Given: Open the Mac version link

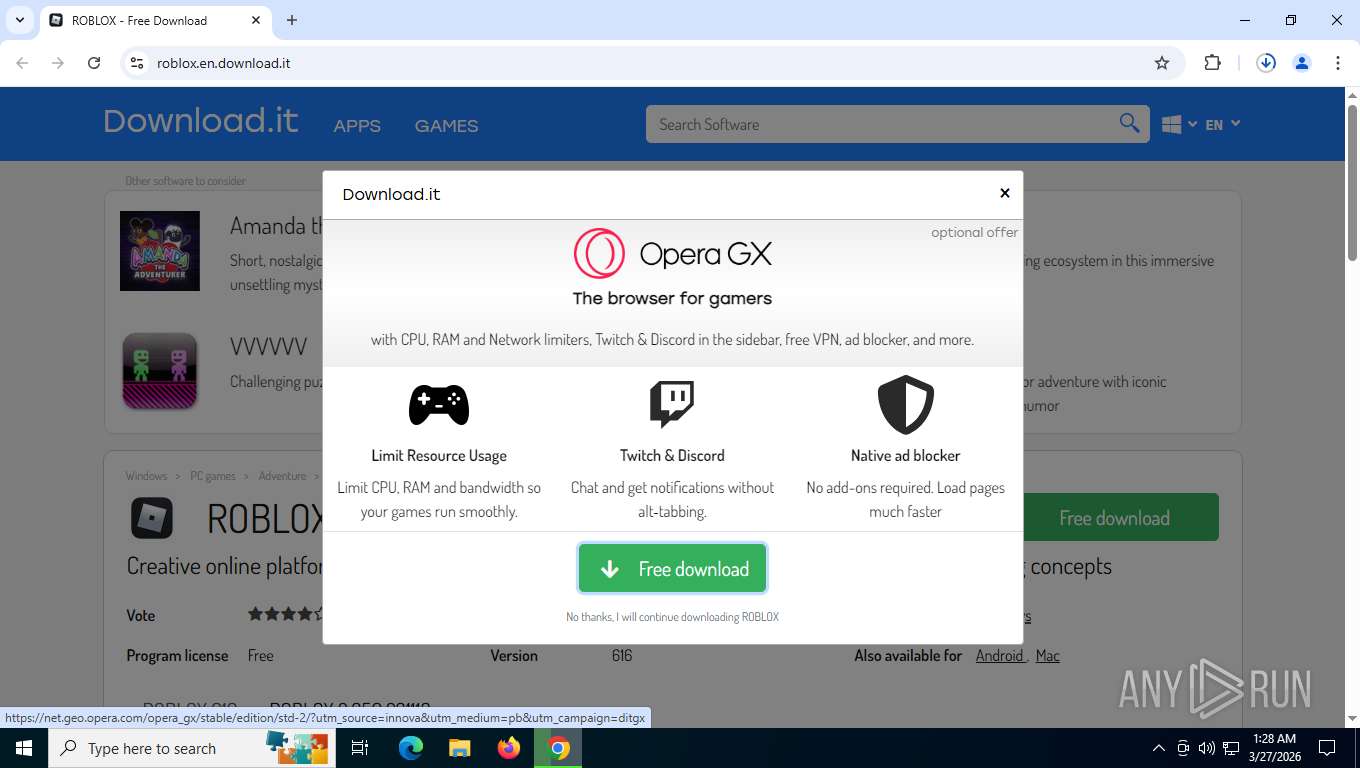Looking at the screenshot, I should (1048, 656).
